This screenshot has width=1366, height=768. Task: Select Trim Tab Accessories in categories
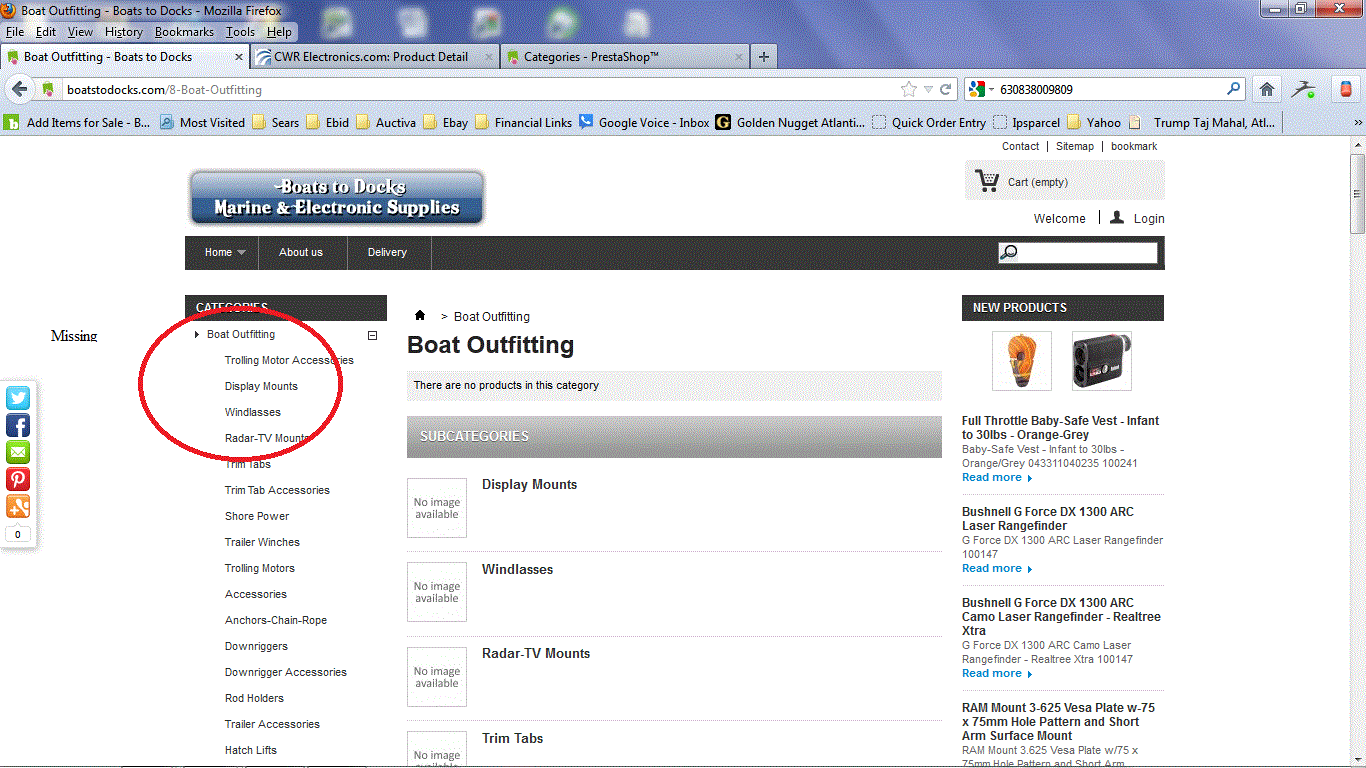277,490
